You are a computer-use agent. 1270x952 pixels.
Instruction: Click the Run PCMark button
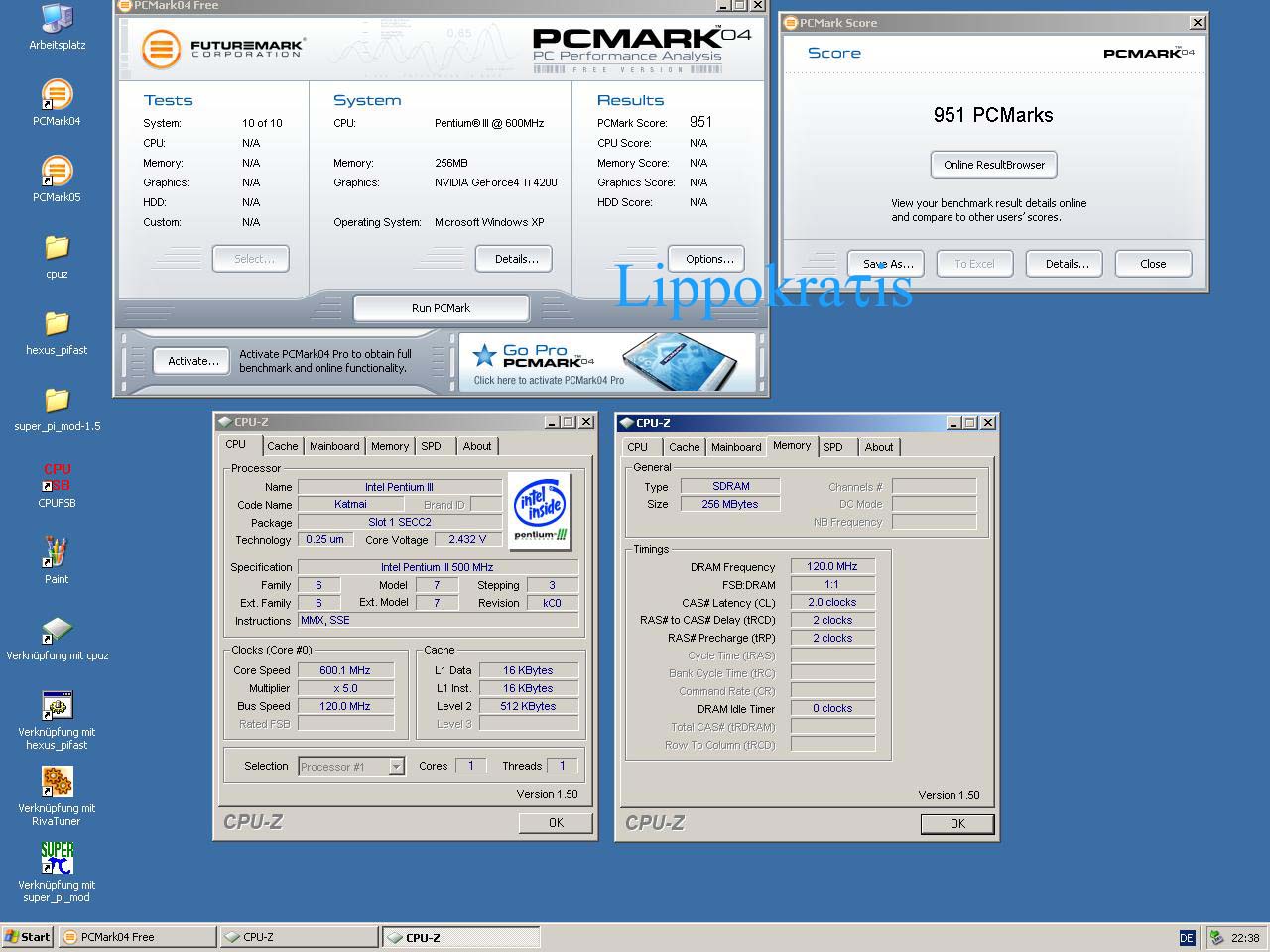click(x=441, y=308)
